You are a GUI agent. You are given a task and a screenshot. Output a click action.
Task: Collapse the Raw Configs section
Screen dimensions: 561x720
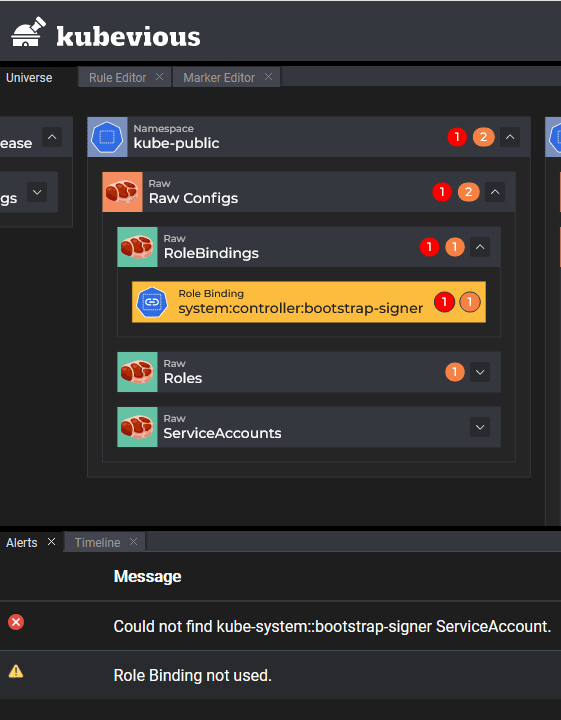click(x=495, y=192)
